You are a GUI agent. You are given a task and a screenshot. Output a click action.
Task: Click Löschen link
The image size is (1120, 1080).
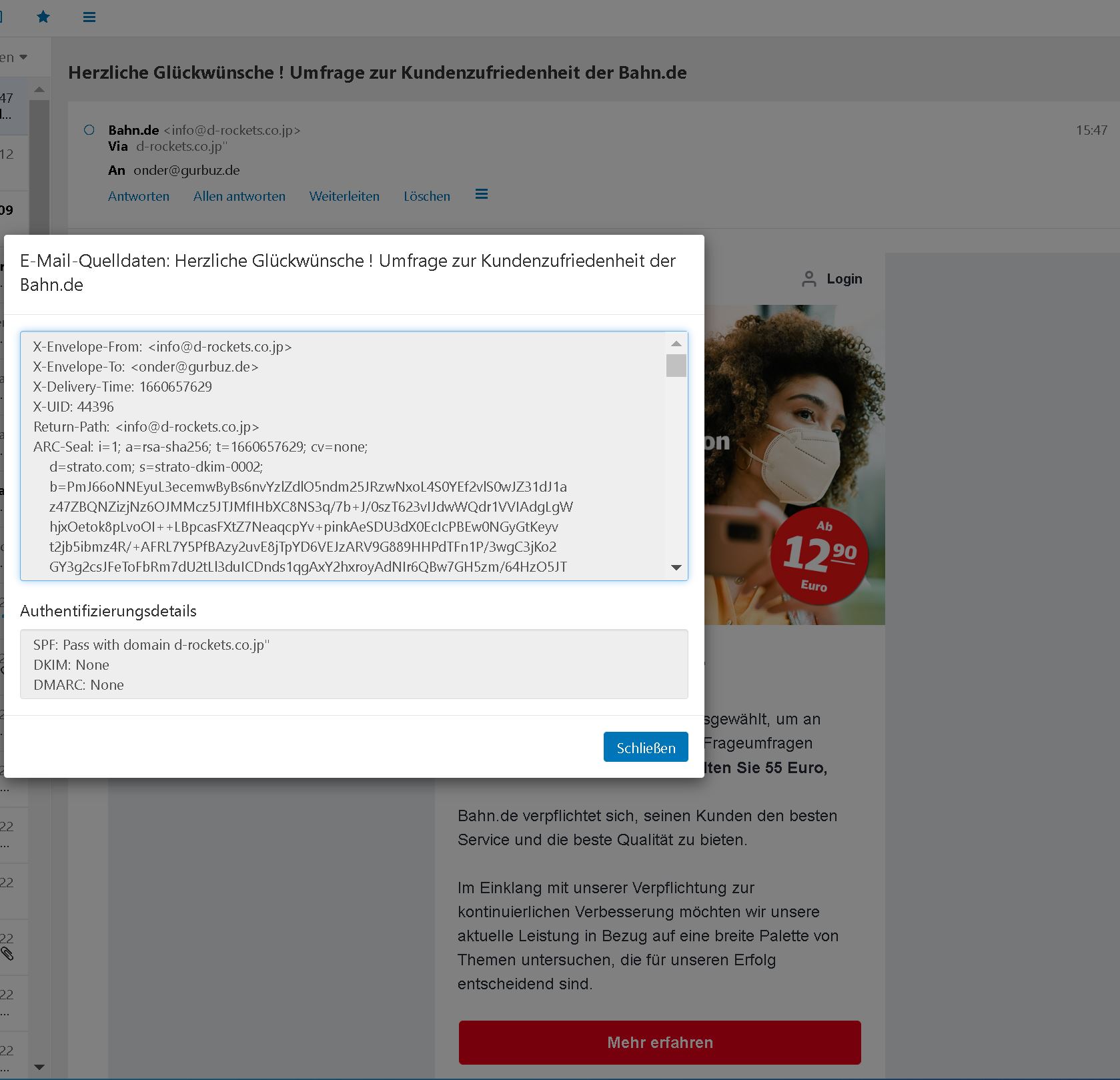pyautogui.click(x=427, y=196)
